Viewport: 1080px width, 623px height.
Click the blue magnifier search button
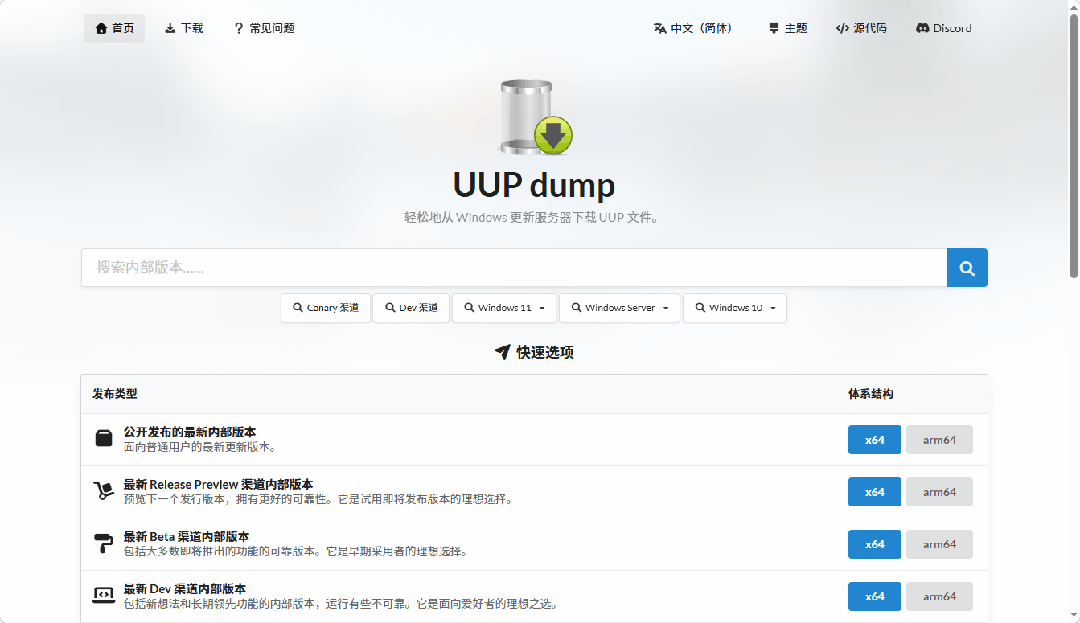coord(967,267)
